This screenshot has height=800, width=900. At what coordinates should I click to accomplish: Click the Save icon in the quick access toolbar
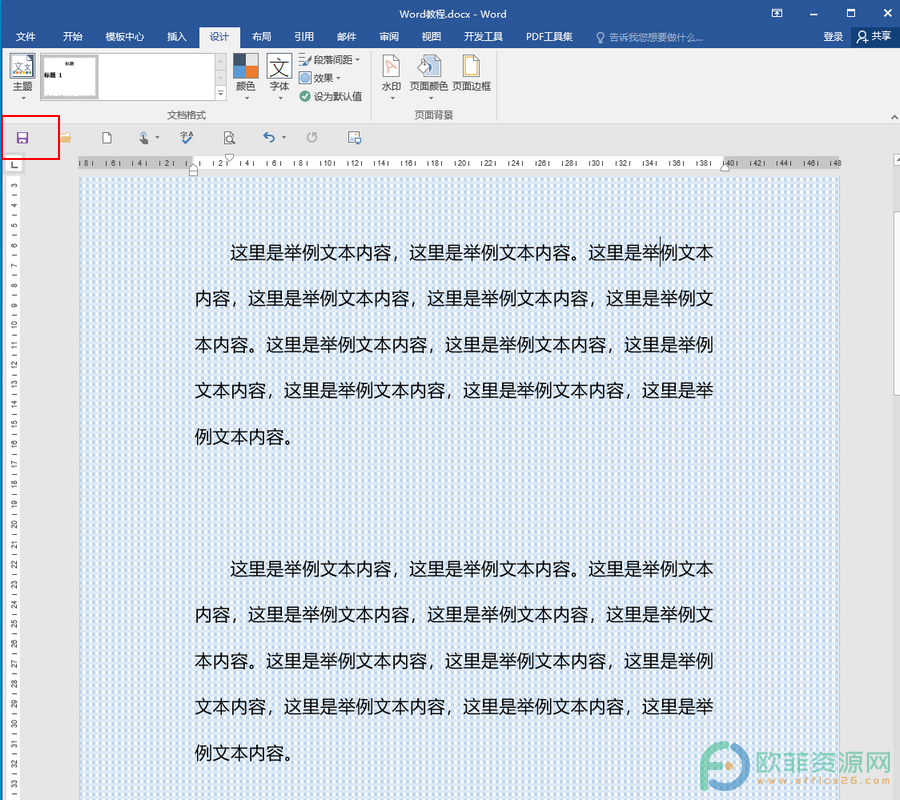[x=22, y=138]
